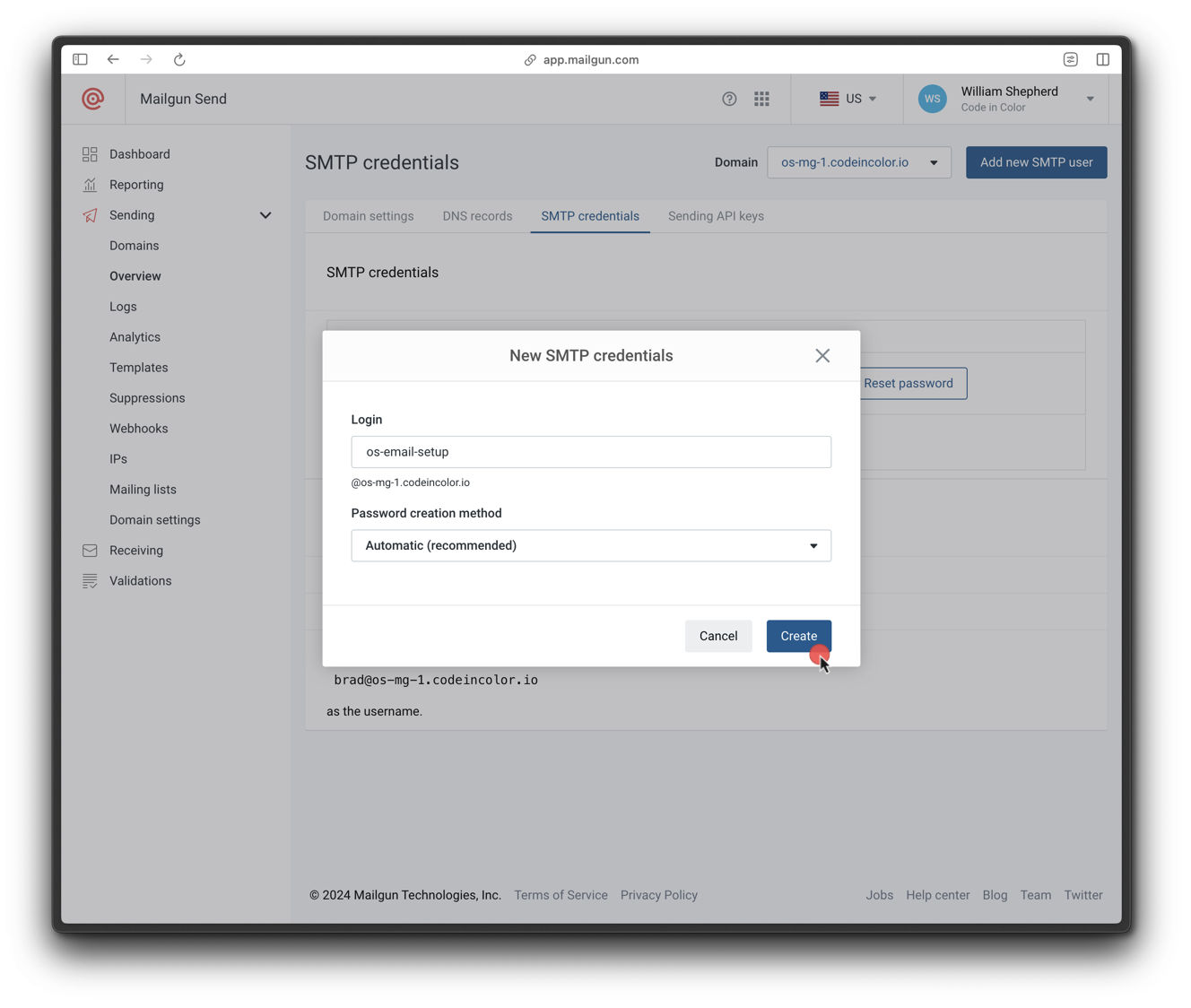Open IPs in the sidebar

click(x=118, y=459)
